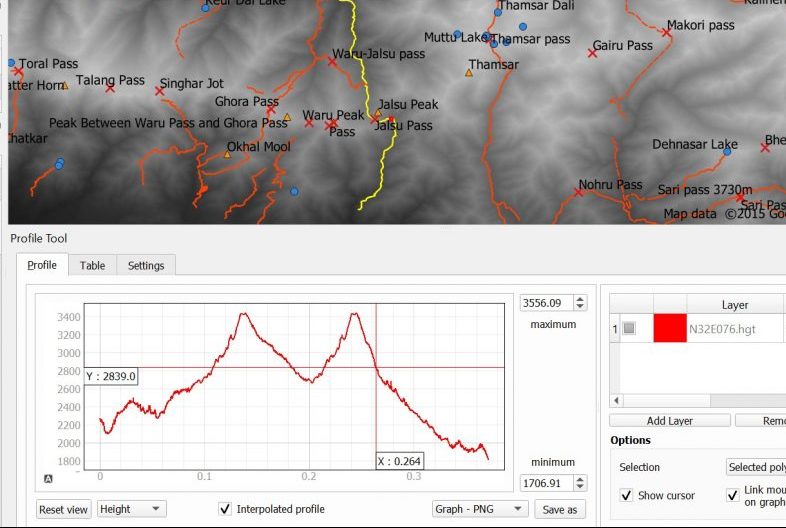786x528 pixels.
Task: Click the Makori pass marker
Action: coord(666,33)
